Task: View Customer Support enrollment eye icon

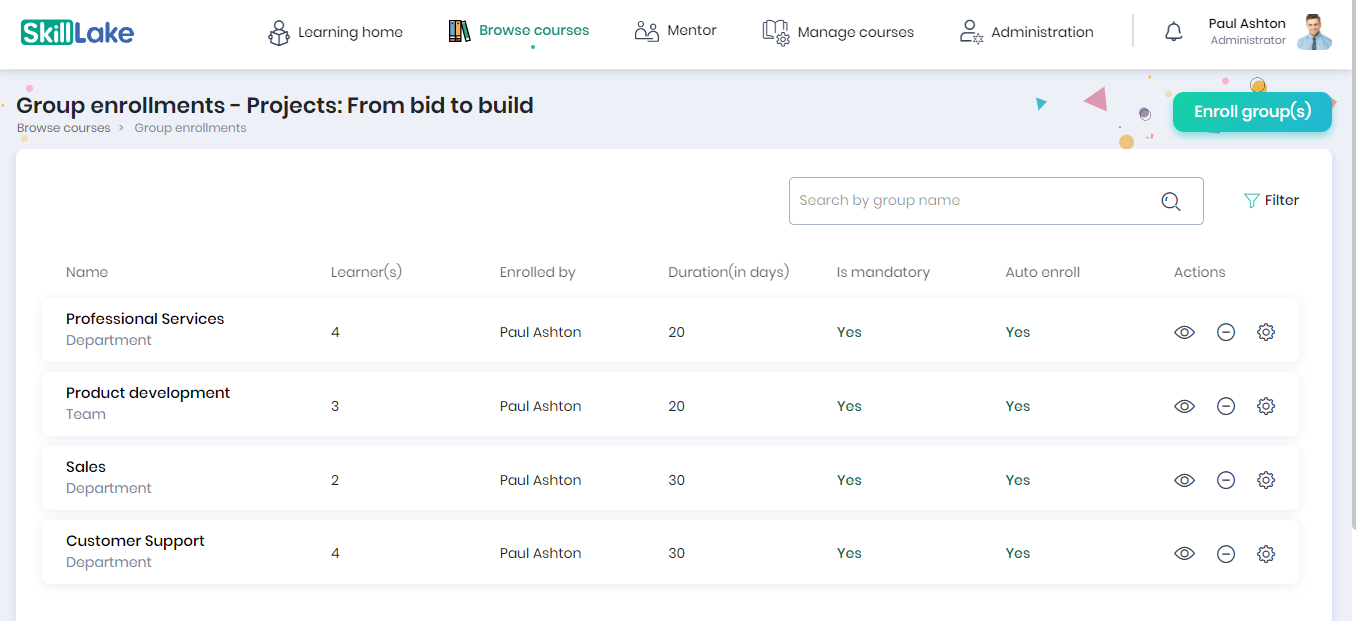Action: coord(1185,553)
